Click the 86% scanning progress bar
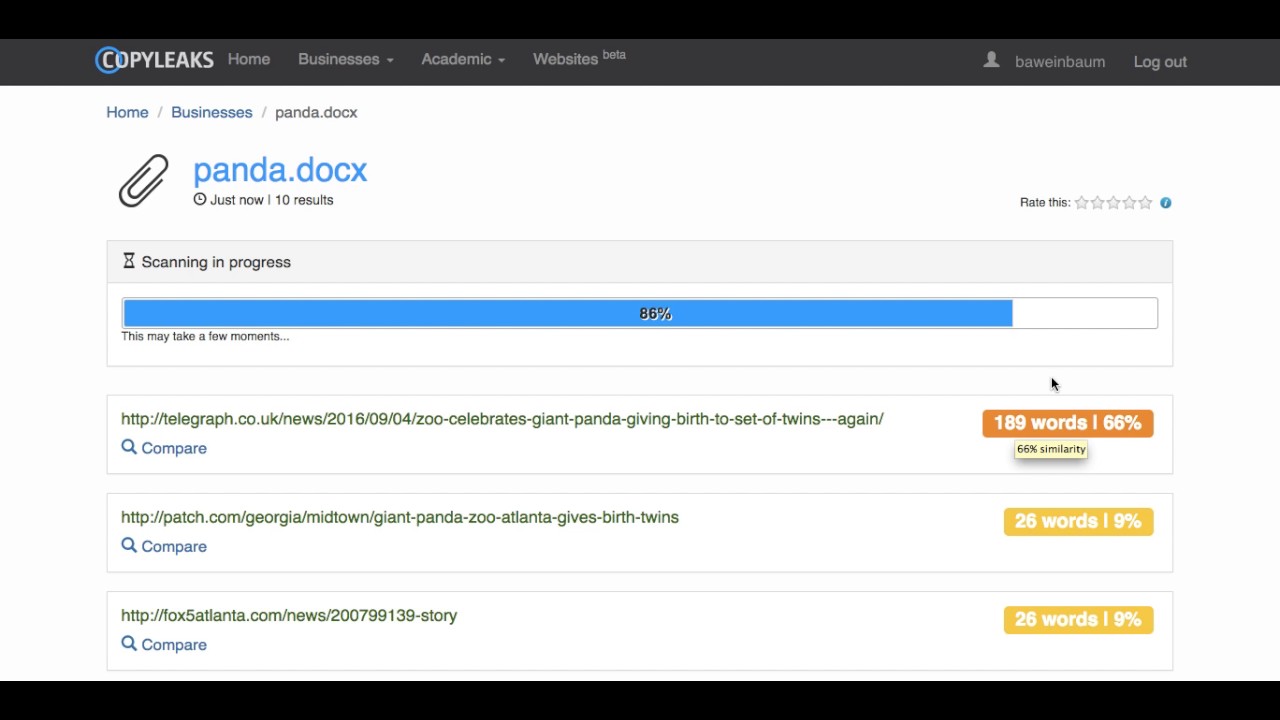 point(640,313)
